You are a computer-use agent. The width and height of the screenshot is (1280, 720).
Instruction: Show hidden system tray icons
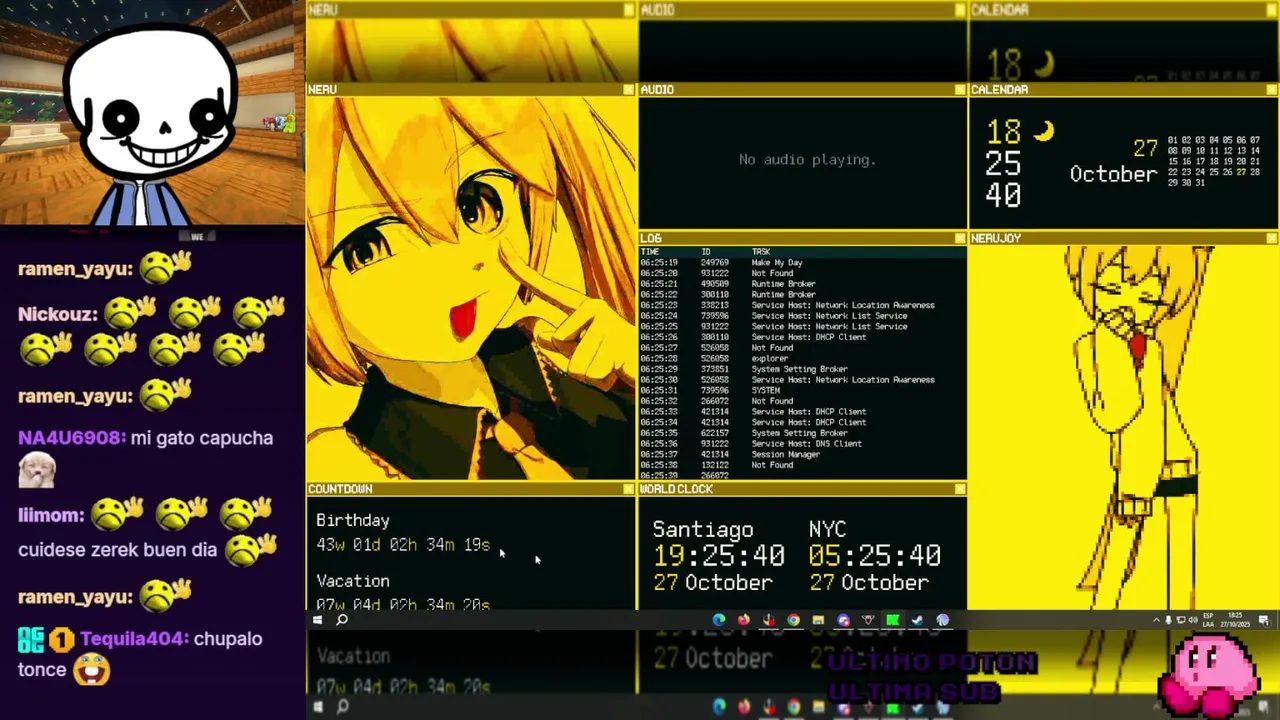(x=1156, y=620)
